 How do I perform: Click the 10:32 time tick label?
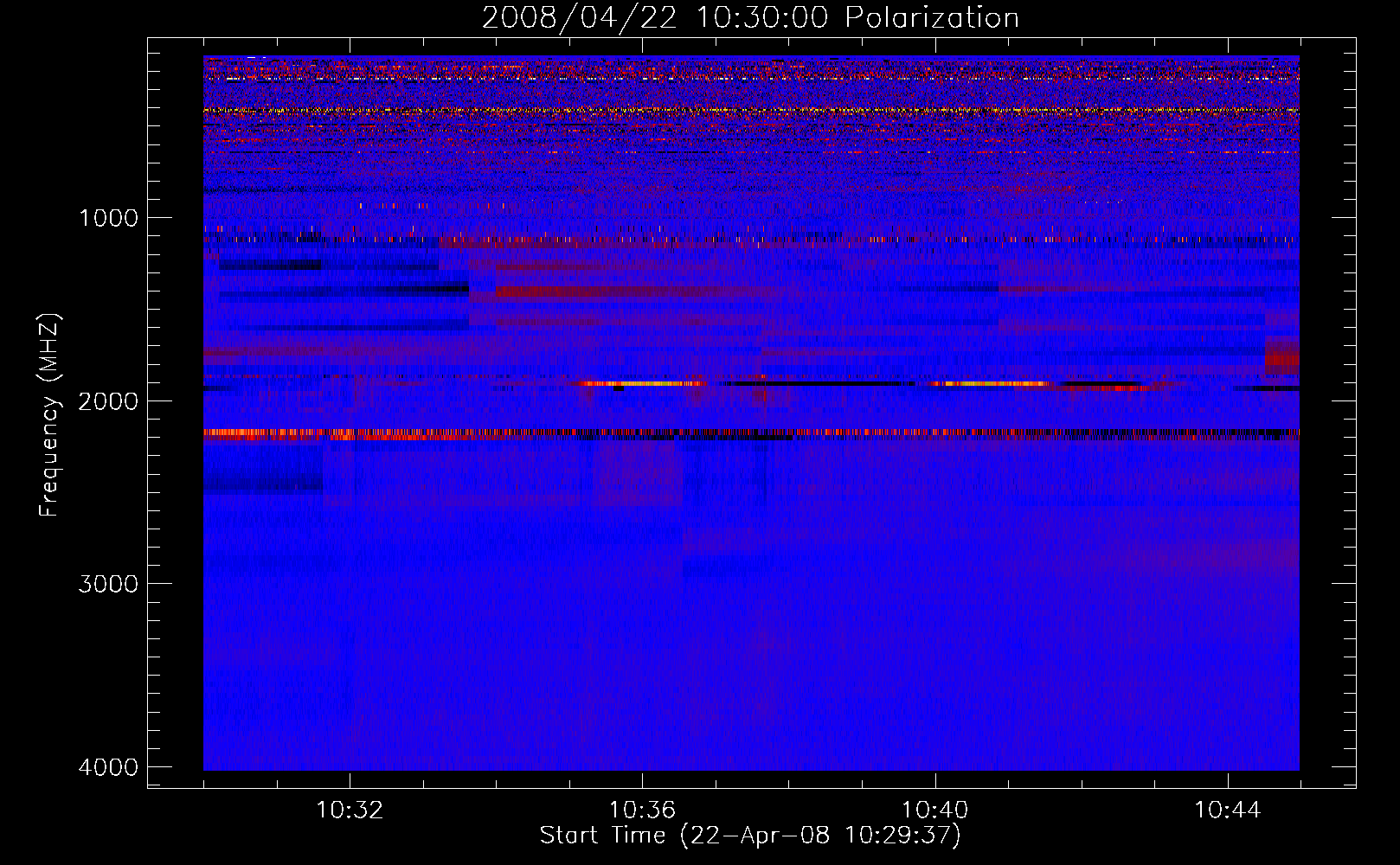pyautogui.click(x=350, y=811)
